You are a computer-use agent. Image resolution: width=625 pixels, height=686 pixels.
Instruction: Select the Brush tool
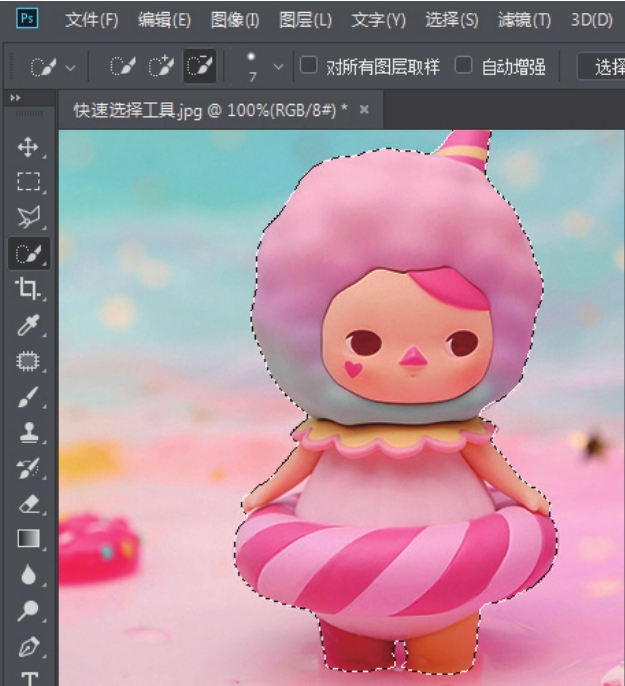point(28,397)
